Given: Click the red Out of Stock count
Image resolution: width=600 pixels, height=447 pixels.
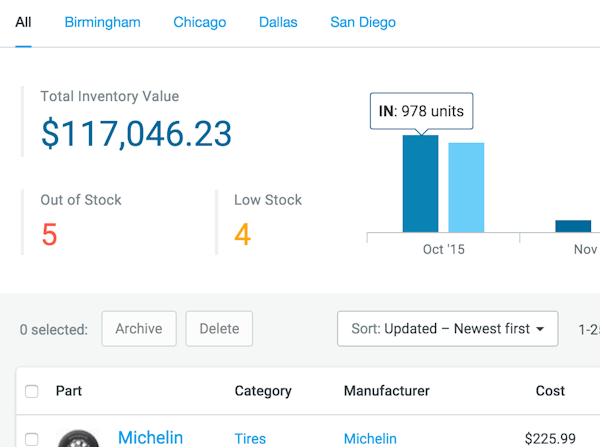Looking at the screenshot, I should pyautogui.click(x=49, y=235).
